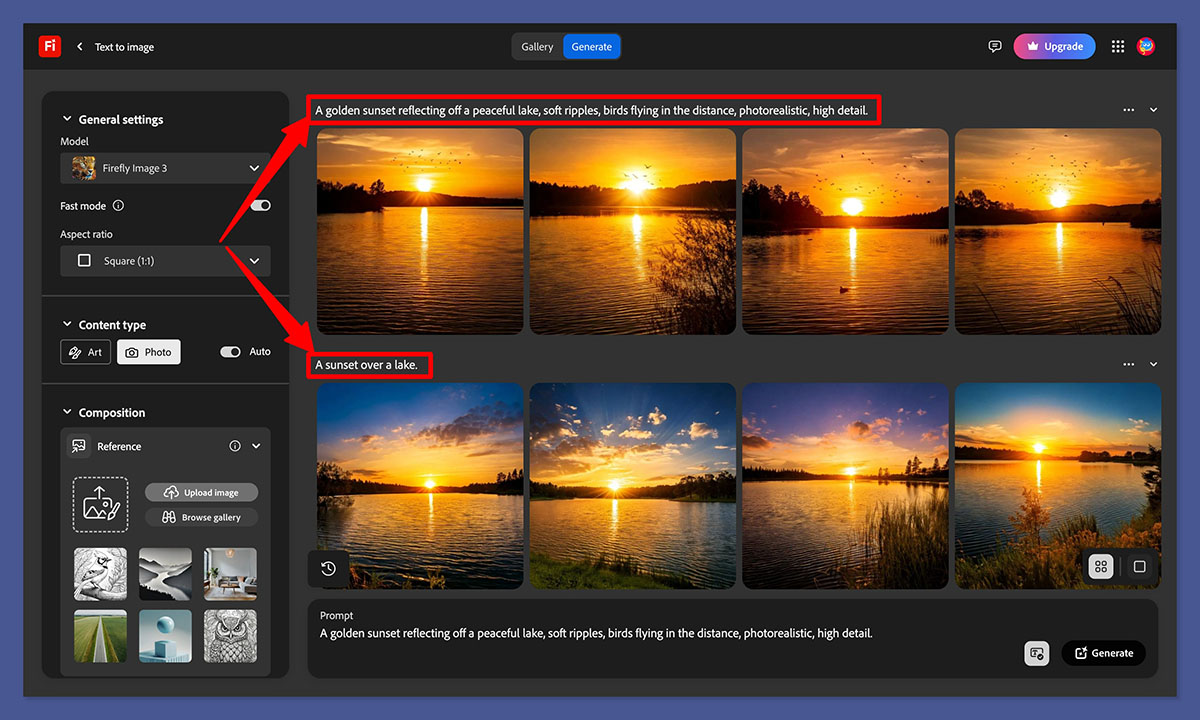Screen dimensions: 1200x720
Task: Switch to the Gallery tab
Action: point(537,46)
